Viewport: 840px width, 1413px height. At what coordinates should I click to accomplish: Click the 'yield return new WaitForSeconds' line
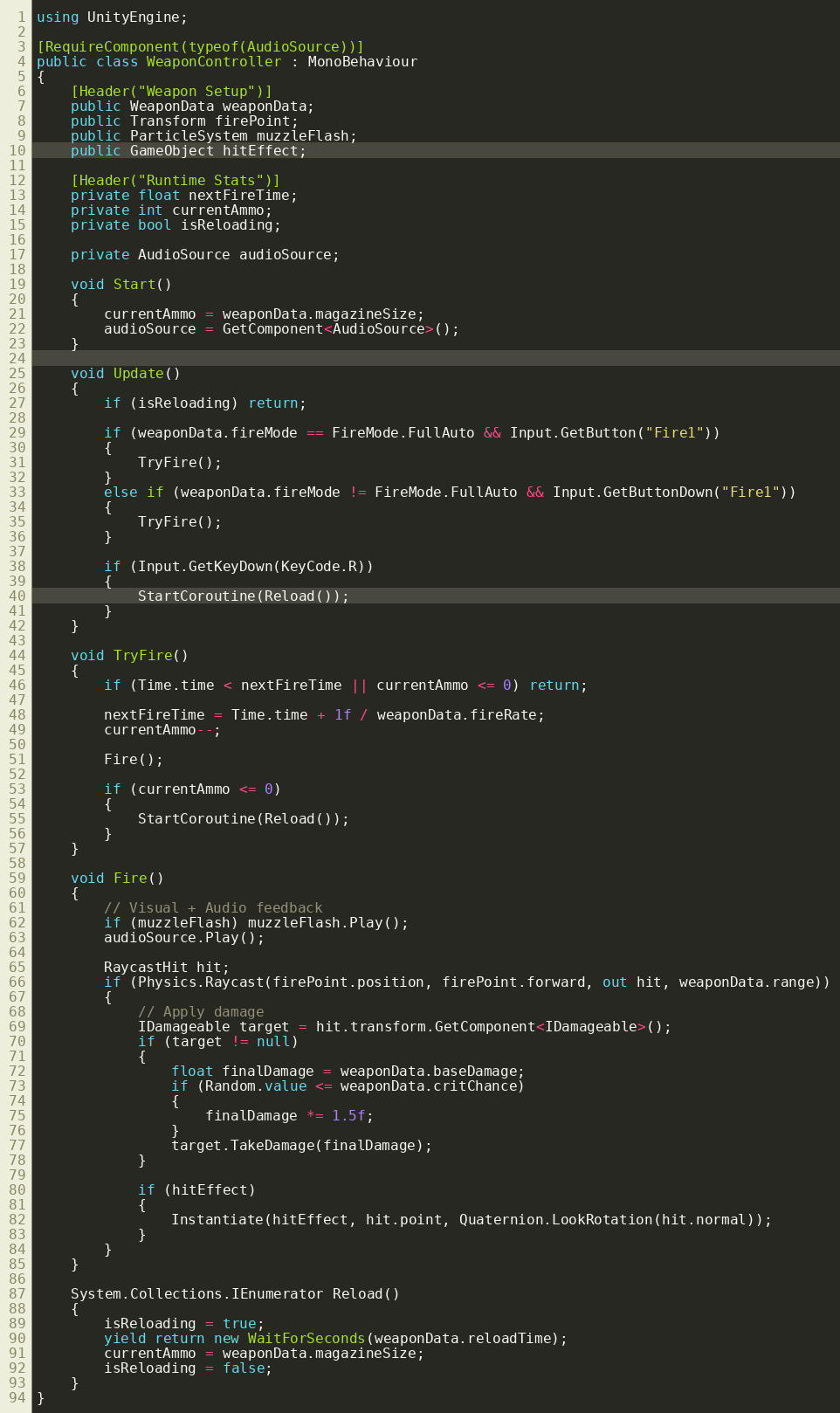point(336,1339)
